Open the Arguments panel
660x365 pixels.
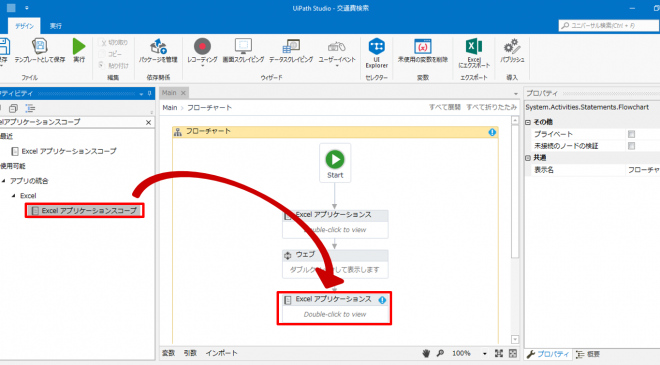point(190,353)
